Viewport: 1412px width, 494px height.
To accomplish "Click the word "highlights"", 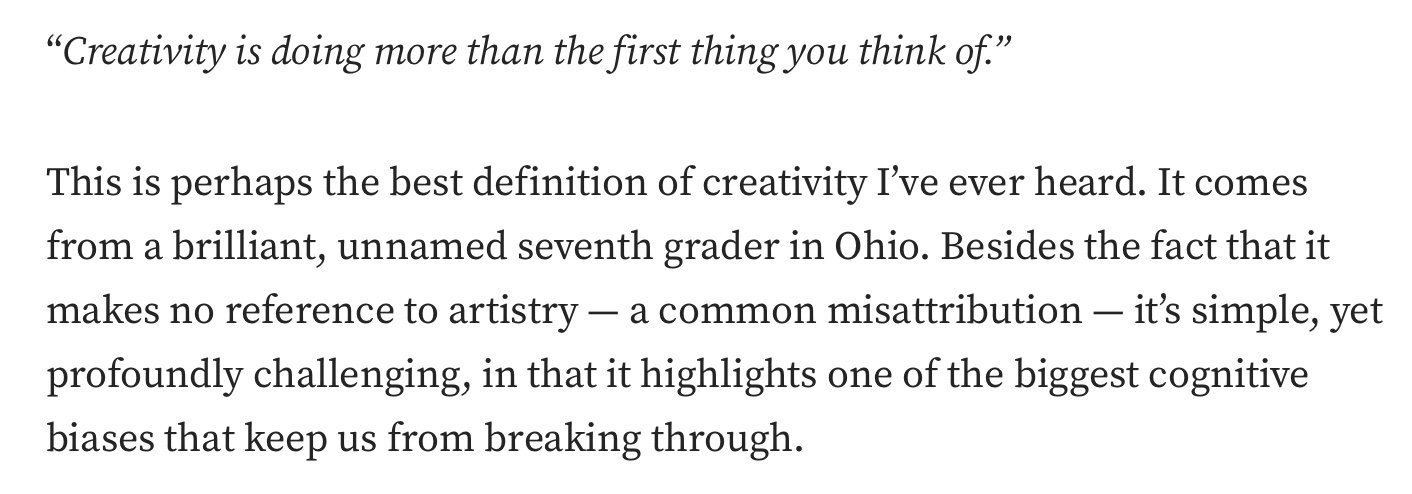I will click(680, 377).
